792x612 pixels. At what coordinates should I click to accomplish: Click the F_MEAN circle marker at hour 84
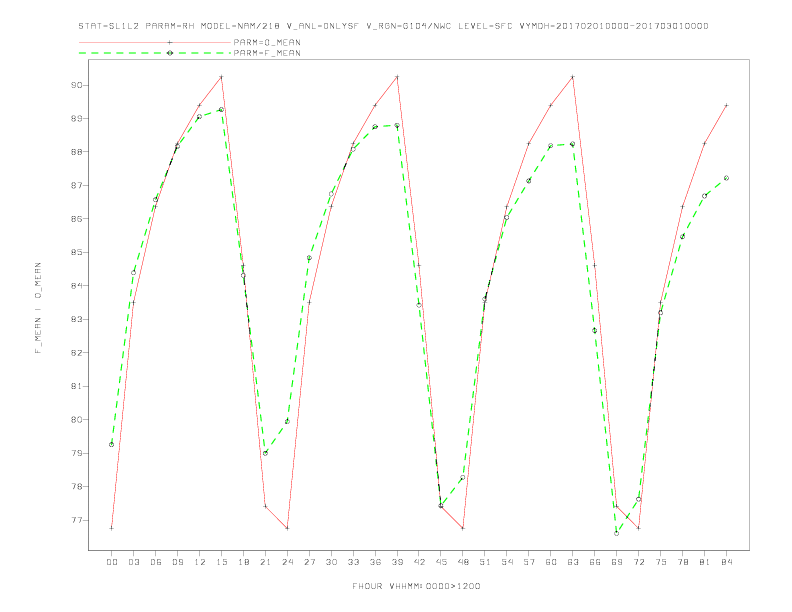click(x=726, y=178)
